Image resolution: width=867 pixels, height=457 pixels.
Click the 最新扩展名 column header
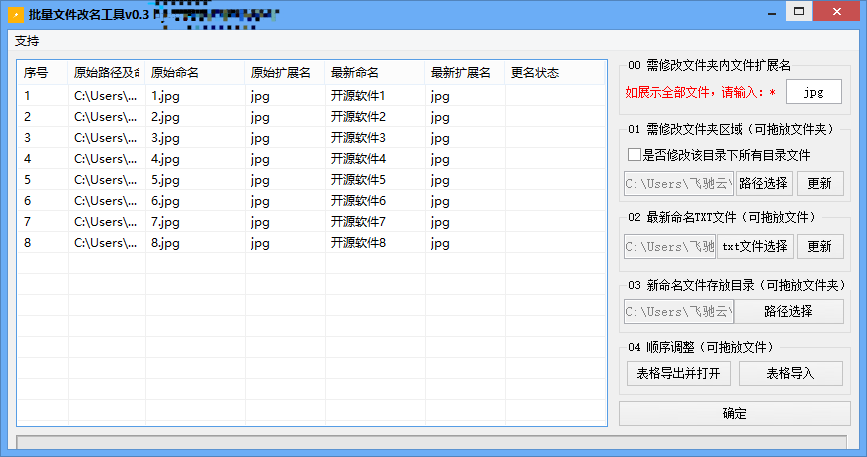[x=464, y=73]
